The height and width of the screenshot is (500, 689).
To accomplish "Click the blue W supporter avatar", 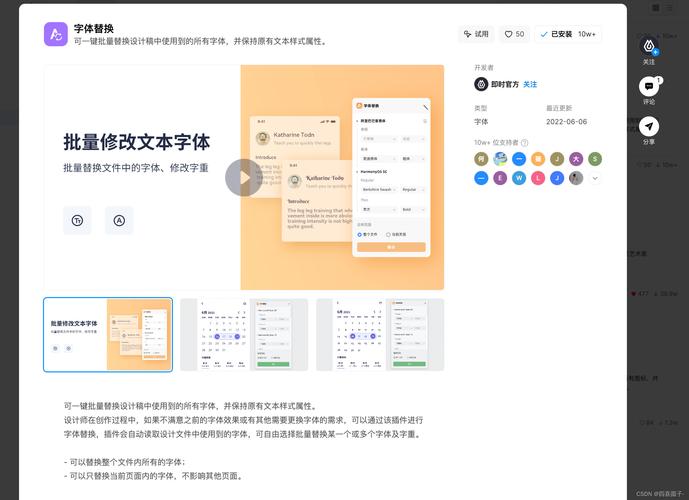I will (519, 178).
